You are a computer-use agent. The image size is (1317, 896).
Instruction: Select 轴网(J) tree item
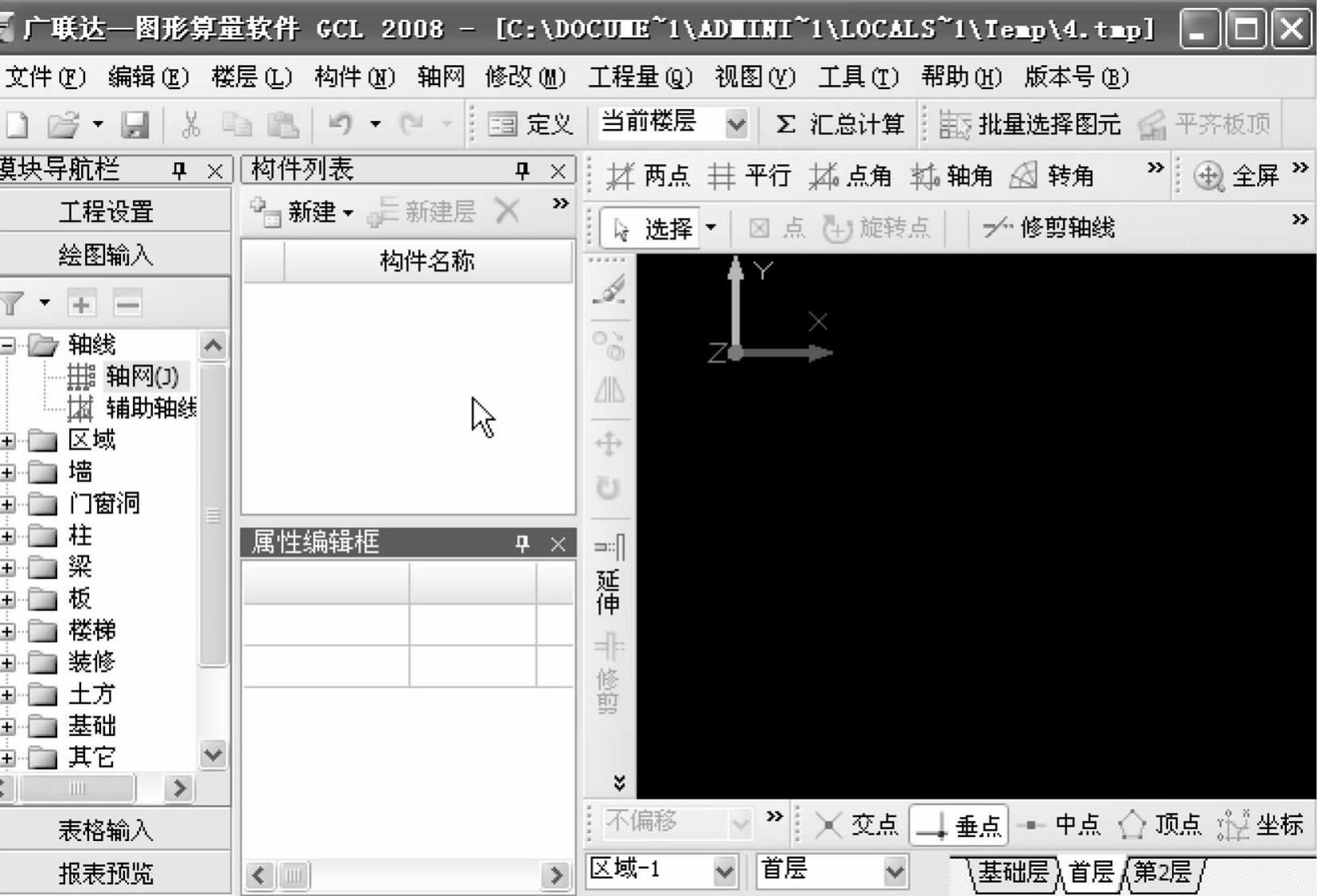pos(142,376)
